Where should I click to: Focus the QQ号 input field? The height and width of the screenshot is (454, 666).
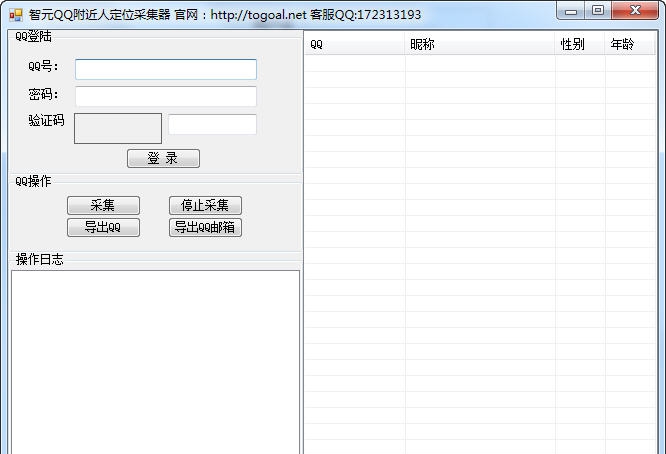click(x=166, y=69)
